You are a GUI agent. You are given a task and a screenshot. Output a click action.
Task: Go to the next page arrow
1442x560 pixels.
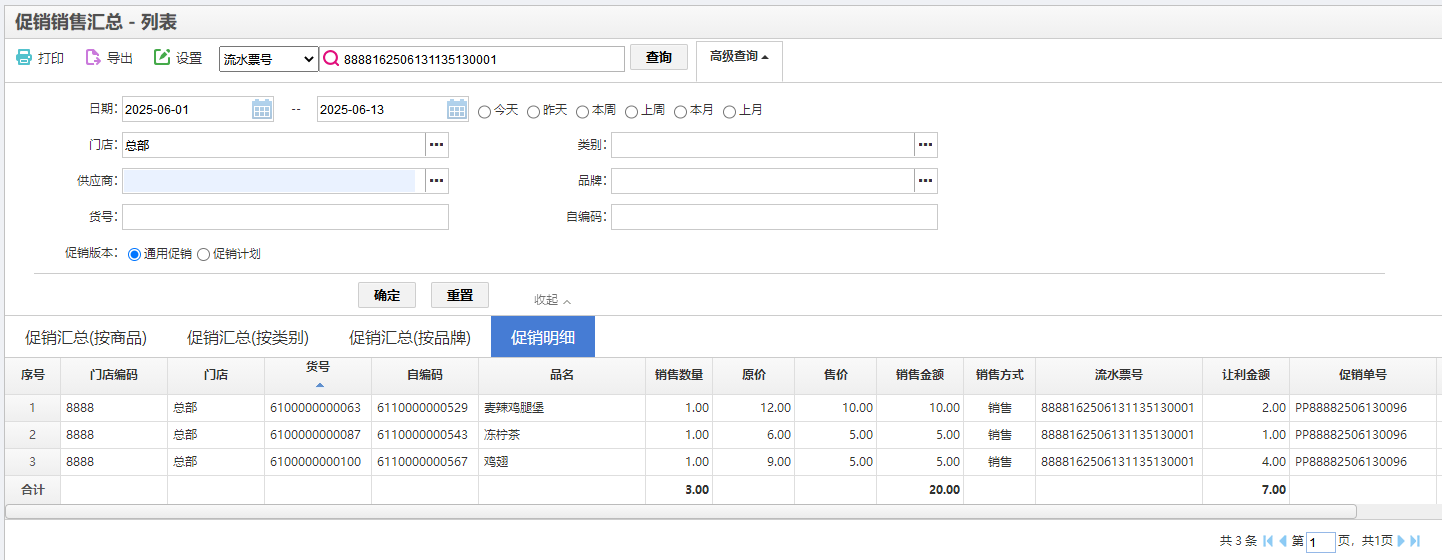click(x=1401, y=541)
